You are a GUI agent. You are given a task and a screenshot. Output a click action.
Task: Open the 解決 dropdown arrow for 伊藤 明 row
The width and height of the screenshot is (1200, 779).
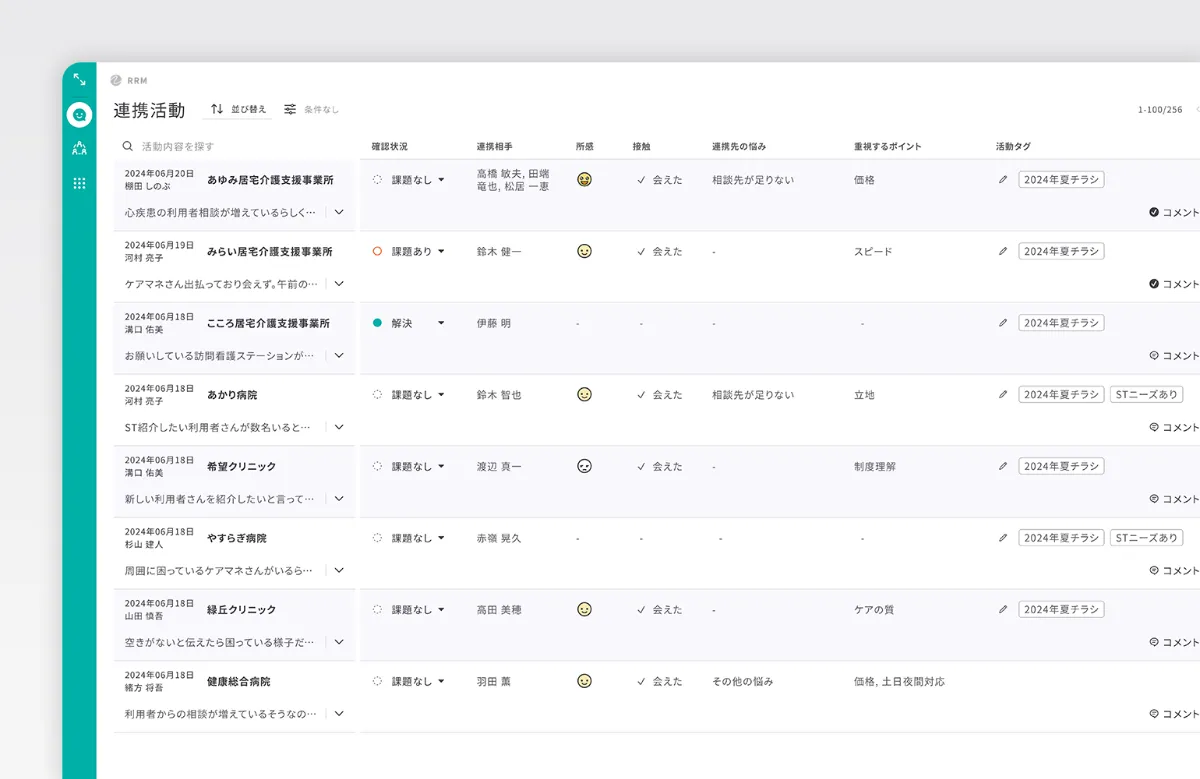[x=439, y=322]
